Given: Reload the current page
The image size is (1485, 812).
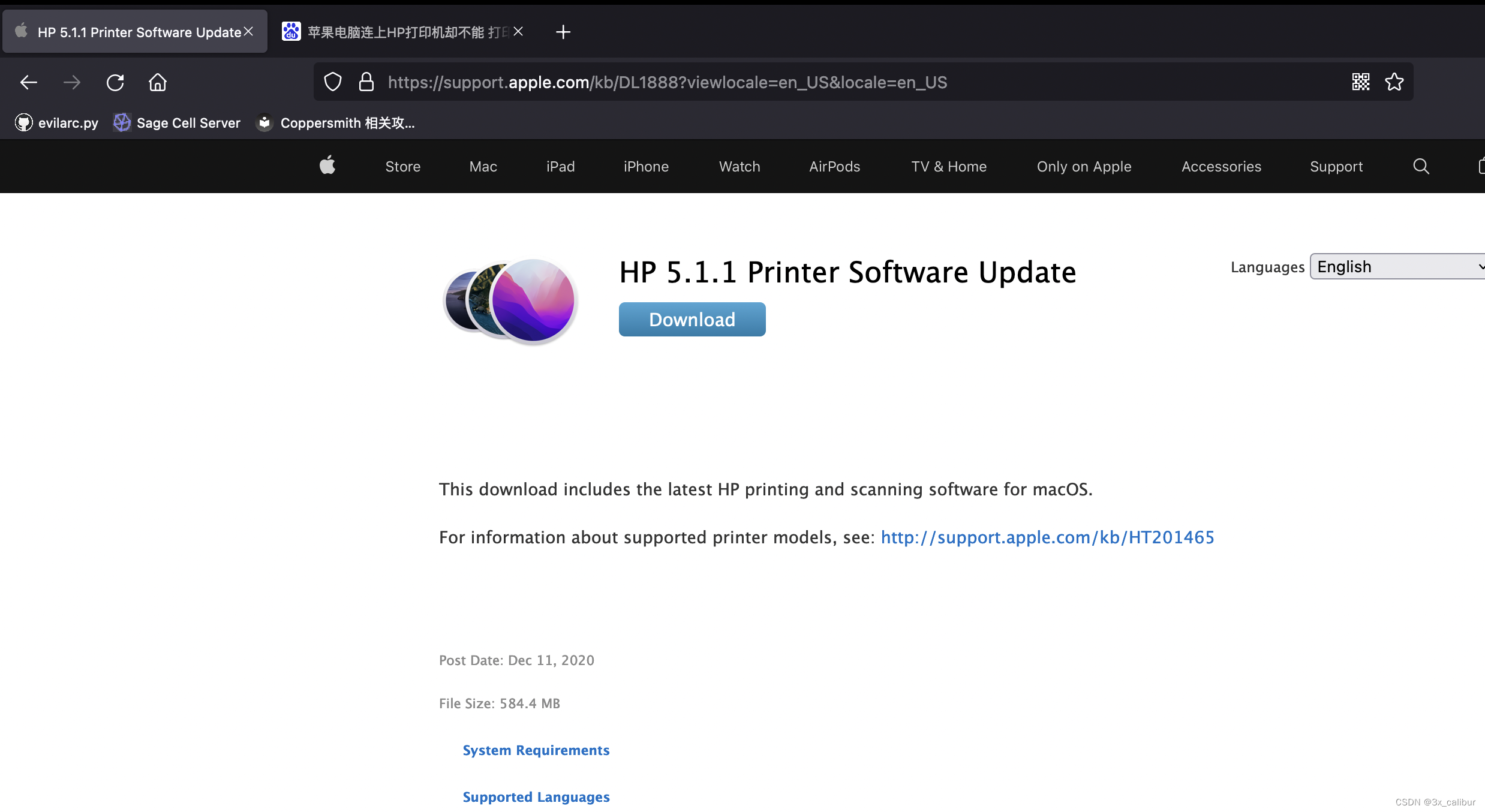Looking at the screenshot, I should (x=115, y=82).
